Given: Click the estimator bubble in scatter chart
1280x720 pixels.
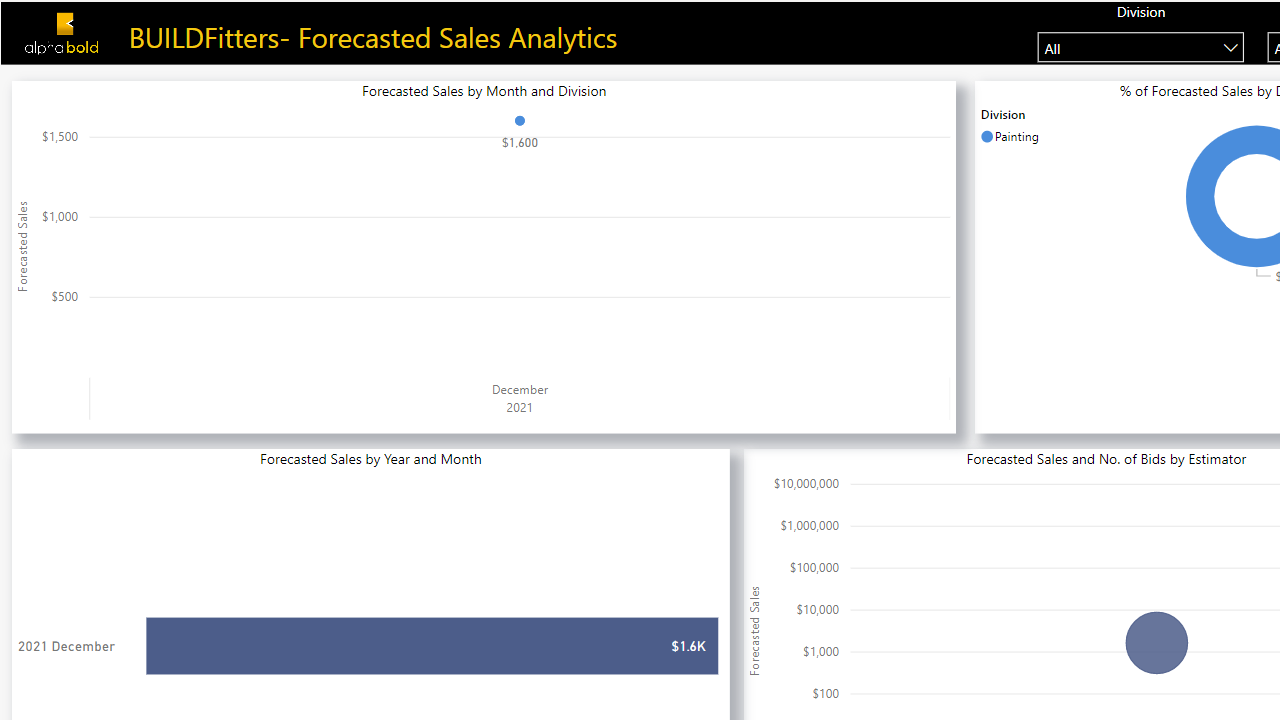Looking at the screenshot, I should pyautogui.click(x=1157, y=643).
